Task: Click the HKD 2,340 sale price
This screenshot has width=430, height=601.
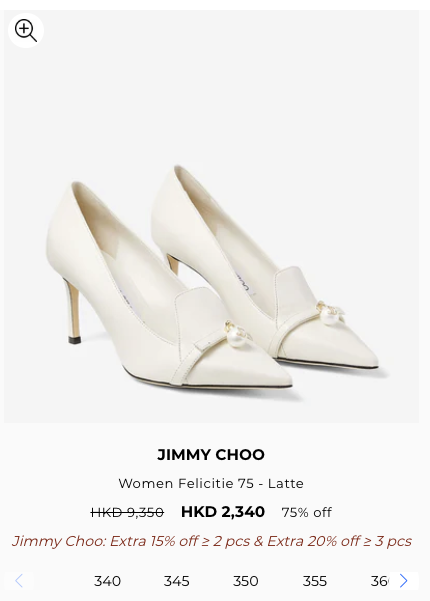Action: (x=223, y=512)
